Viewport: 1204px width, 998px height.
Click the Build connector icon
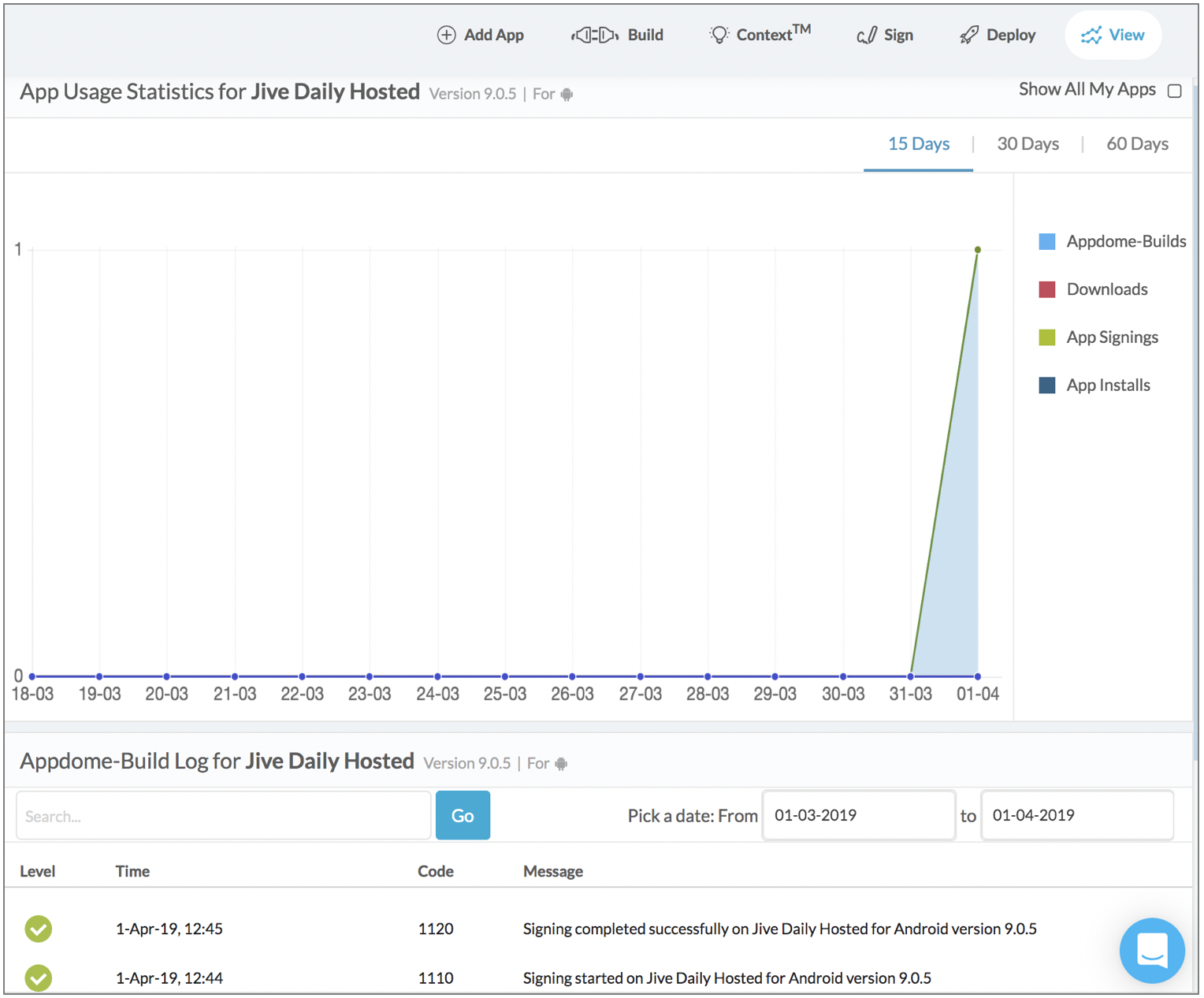tap(595, 35)
